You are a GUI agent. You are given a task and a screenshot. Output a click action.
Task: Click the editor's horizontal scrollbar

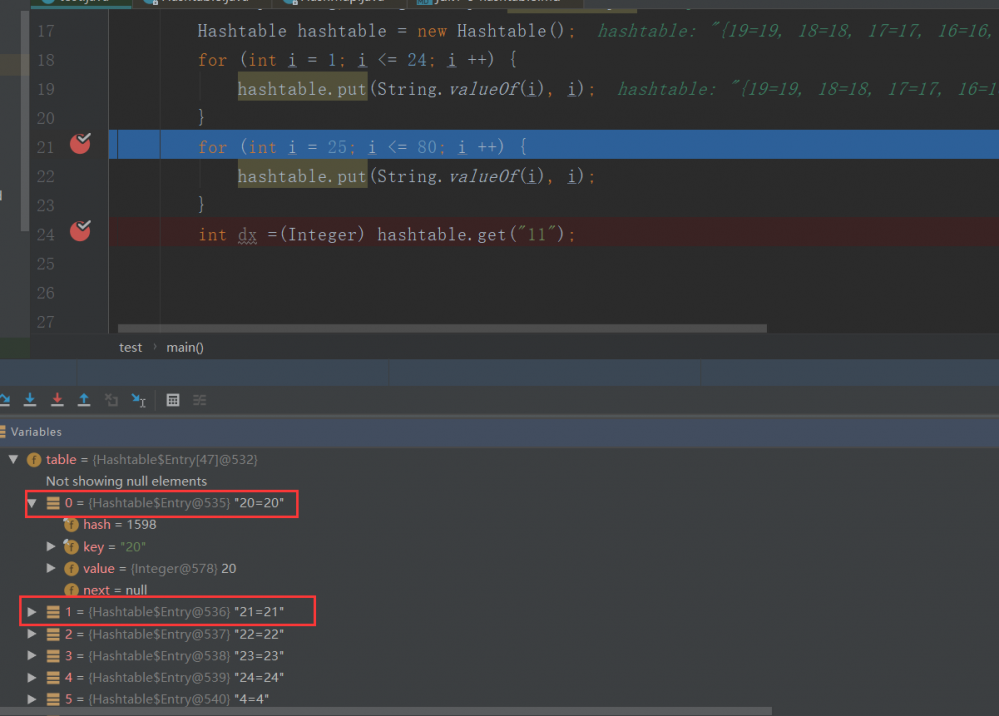[442, 328]
